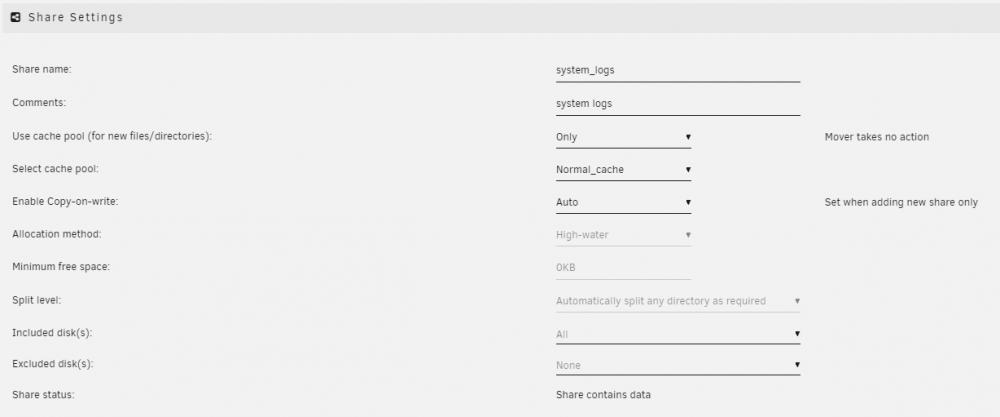This screenshot has height=417, width=1000.
Task: Click the Minimum free space field
Action: tap(624, 268)
